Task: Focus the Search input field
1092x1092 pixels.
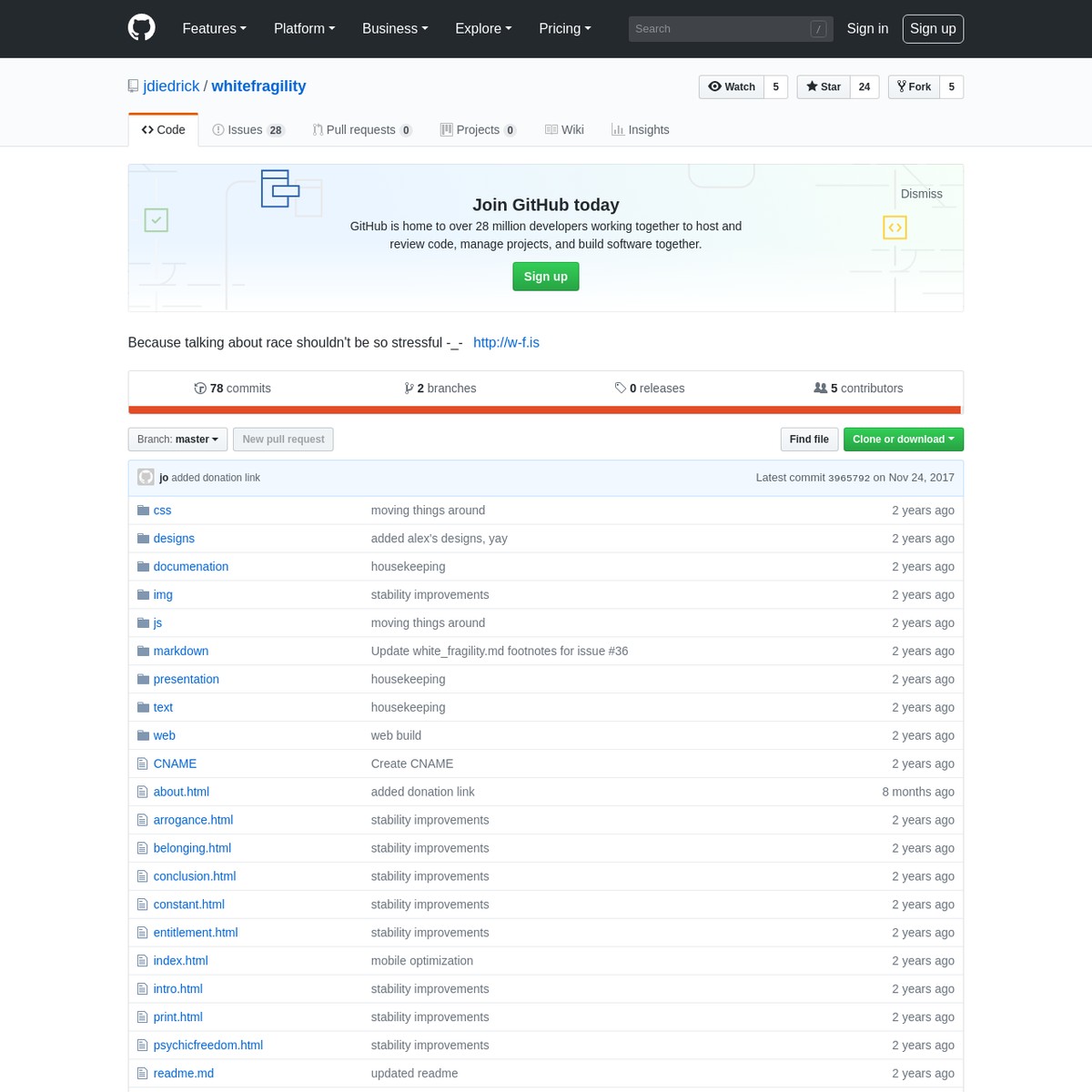Action: click(x=731, y=29)
